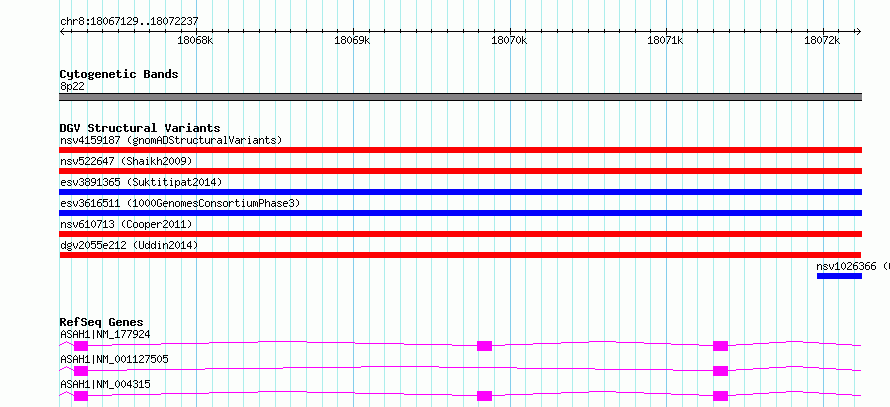Screen dimensions: 890x407
Task: Click the right arrowhead of the ruler
Action: (x=858, y=32)
